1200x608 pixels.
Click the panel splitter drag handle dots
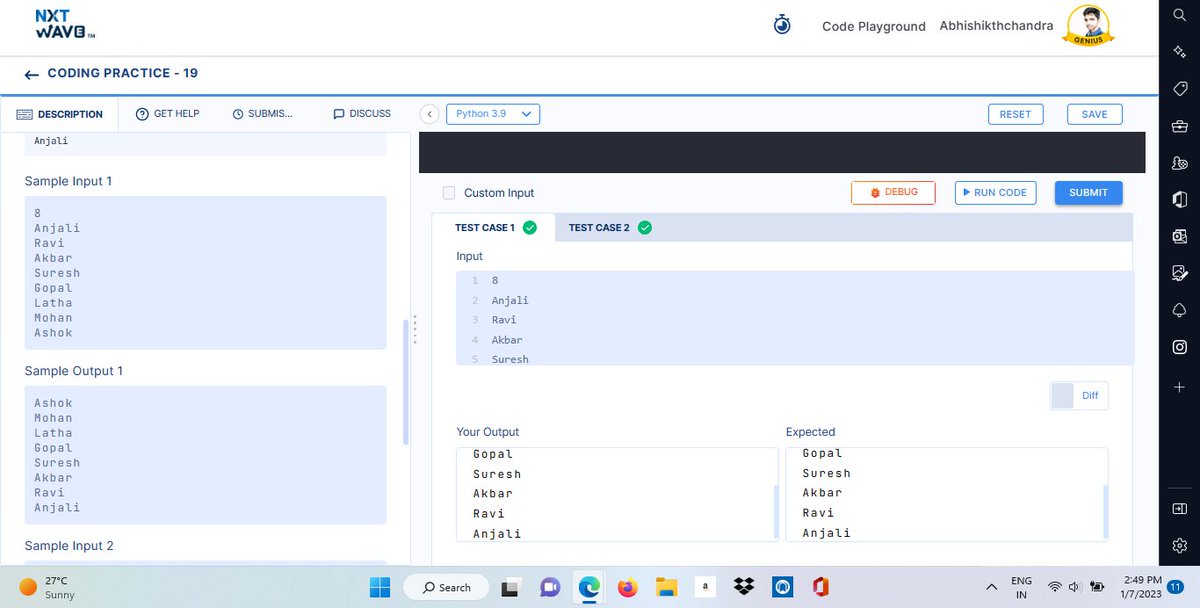pyautogui.click(x=414, y=329)
